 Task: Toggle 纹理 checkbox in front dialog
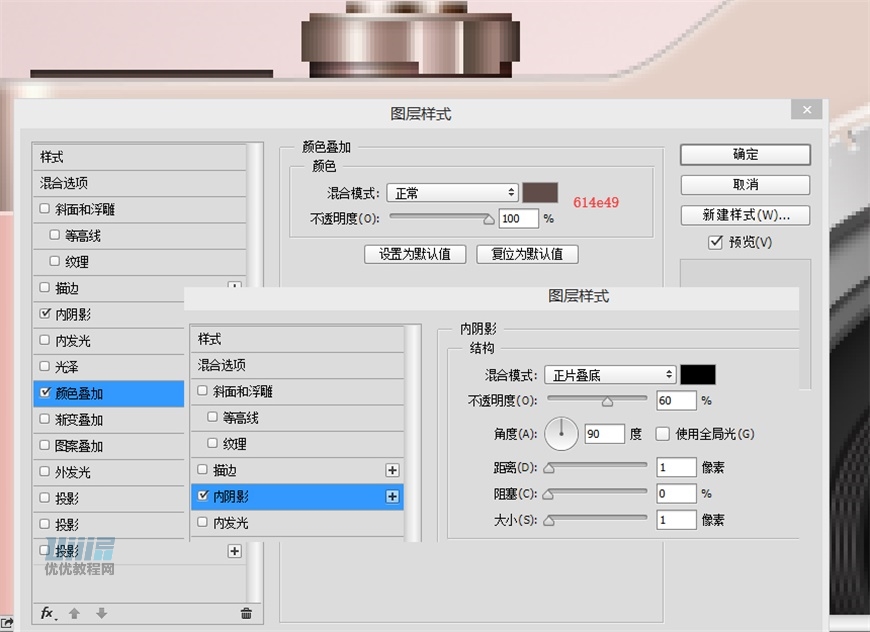coord(212,443)
